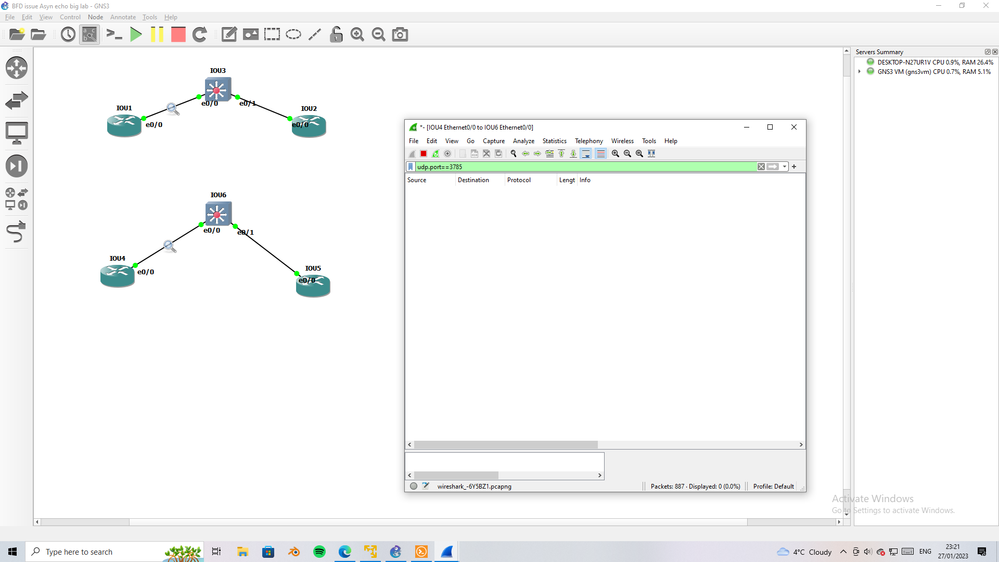The image size is (999, 562).
Task: Open Wireshark Capture menu
Action: [493, 141]
